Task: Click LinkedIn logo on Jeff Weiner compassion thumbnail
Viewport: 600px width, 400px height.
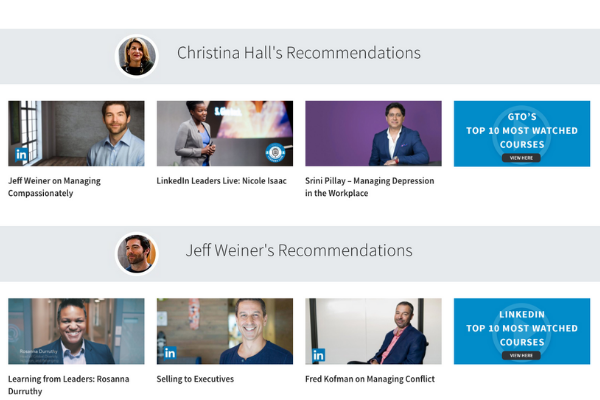Action: [x=22, y=155]
